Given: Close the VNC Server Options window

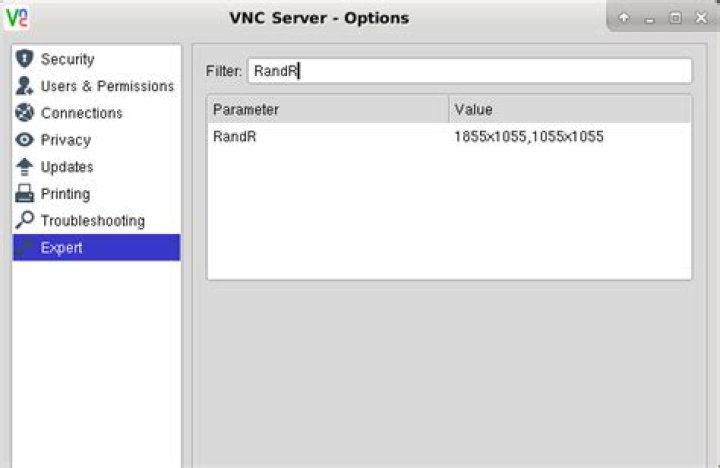Looking at the screenshot, I should (701, 18).
